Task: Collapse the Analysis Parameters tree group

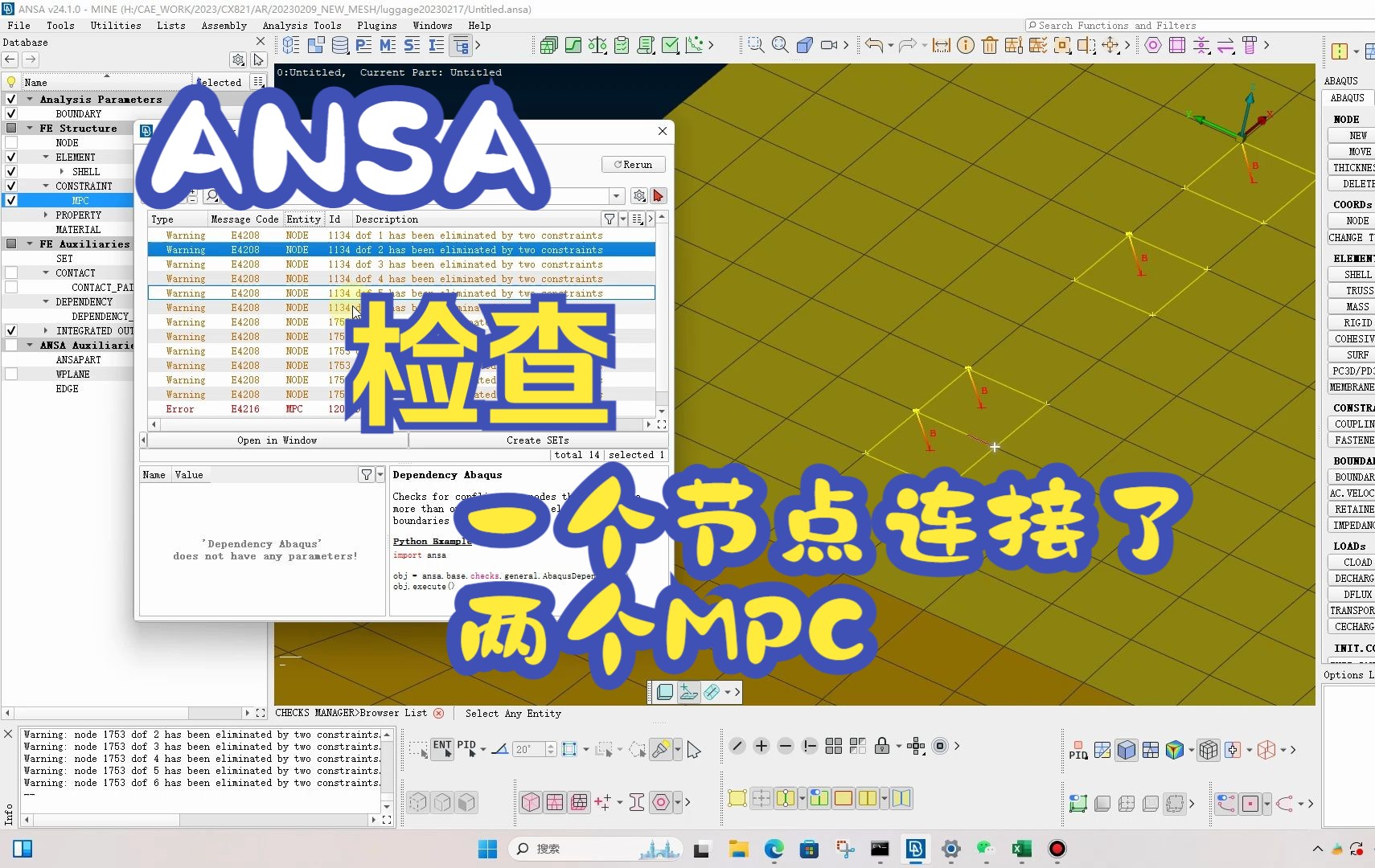Action: (x=30, y=100)
